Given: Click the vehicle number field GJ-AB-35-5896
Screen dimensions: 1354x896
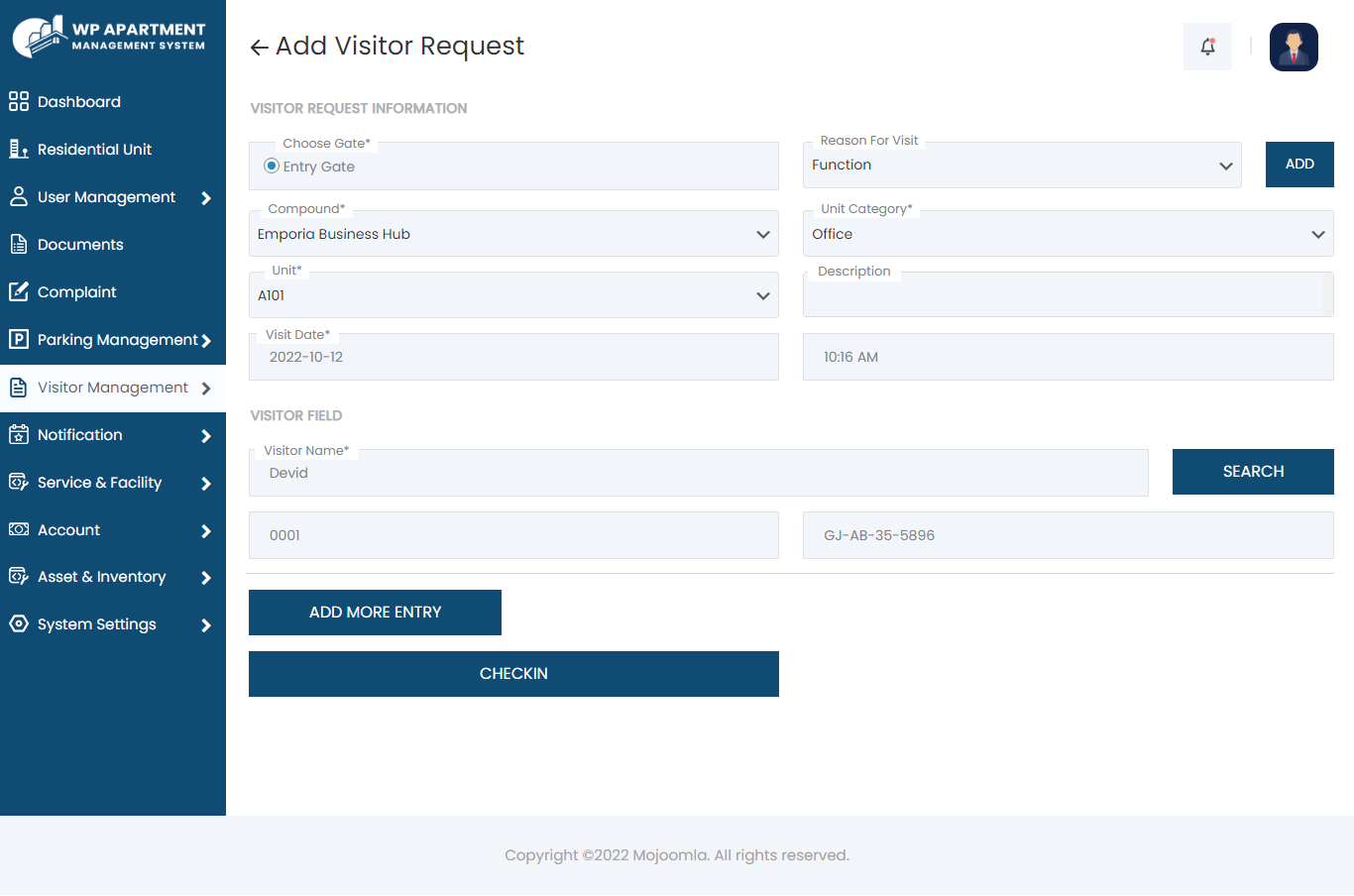Looking at the screenshot, I should point(1069,535).
